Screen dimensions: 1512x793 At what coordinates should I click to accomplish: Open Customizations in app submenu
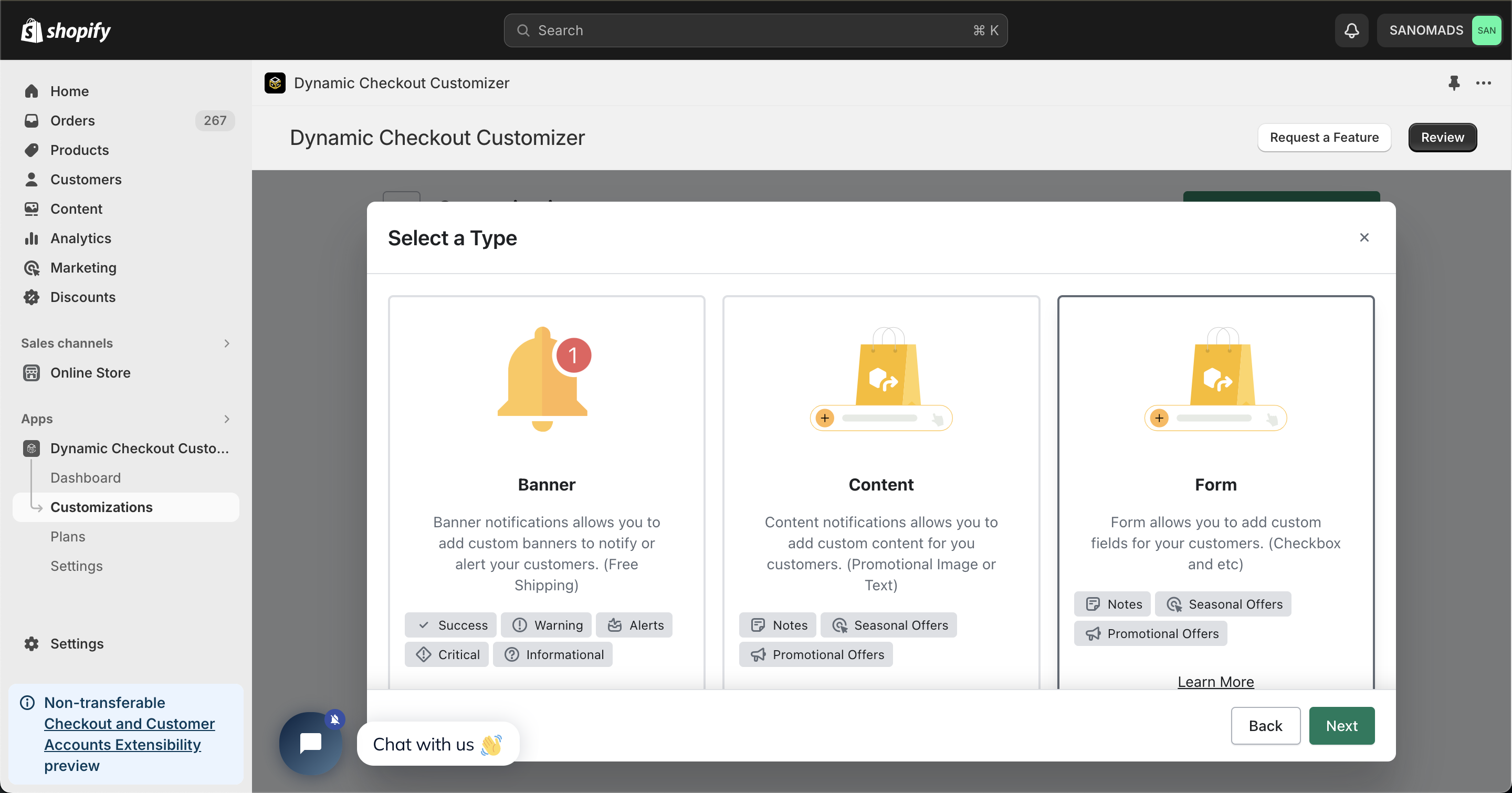pyautogui.click(x=101, y=507)
